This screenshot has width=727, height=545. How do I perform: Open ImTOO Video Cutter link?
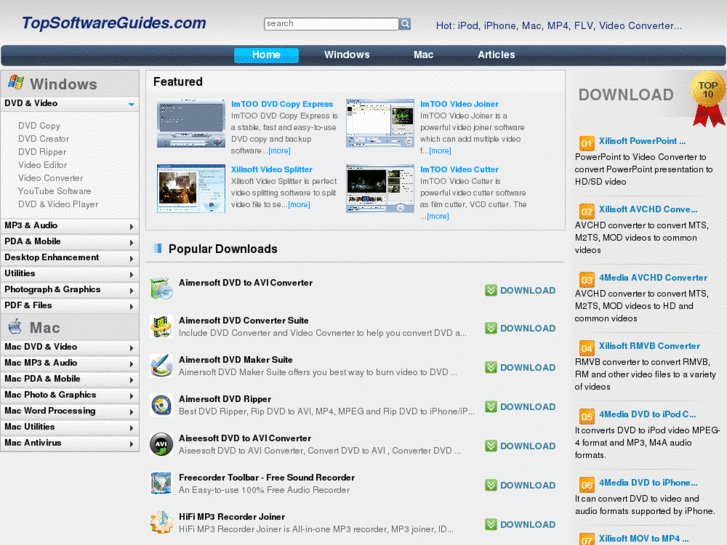click(x=459, y=169)
